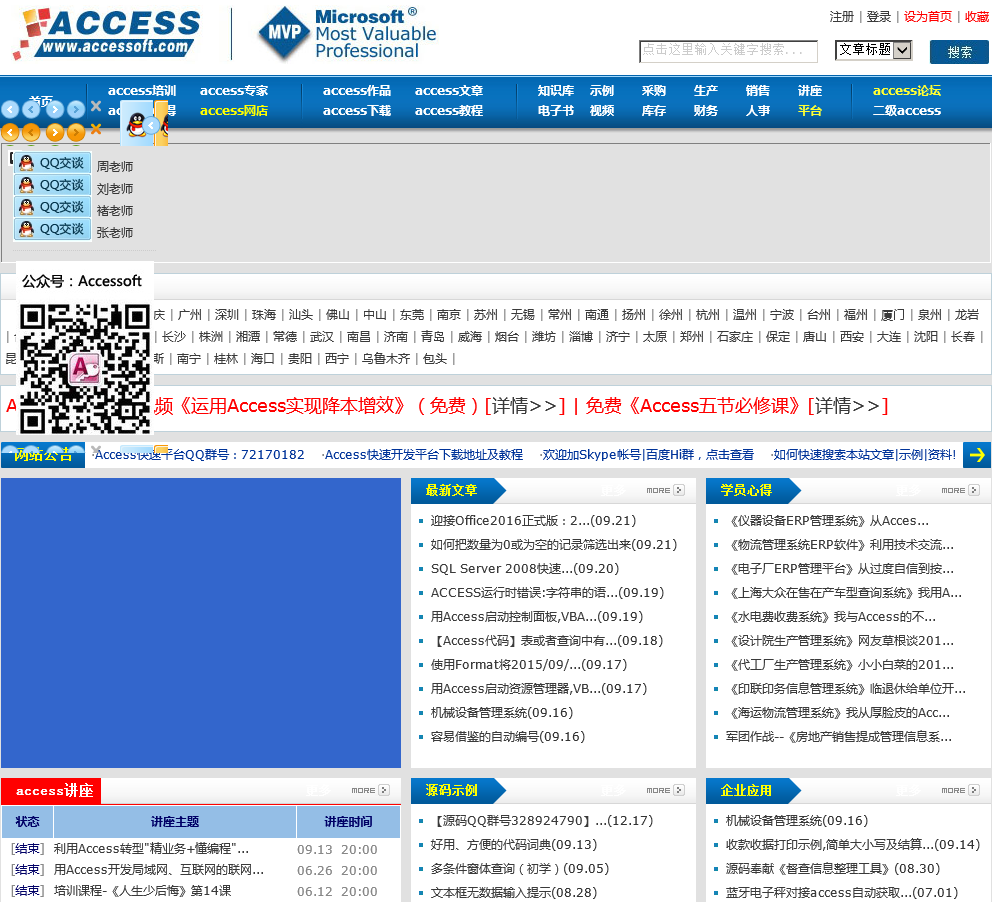
Task: Click the Accessoft QR code image
Action: (85, 369)
